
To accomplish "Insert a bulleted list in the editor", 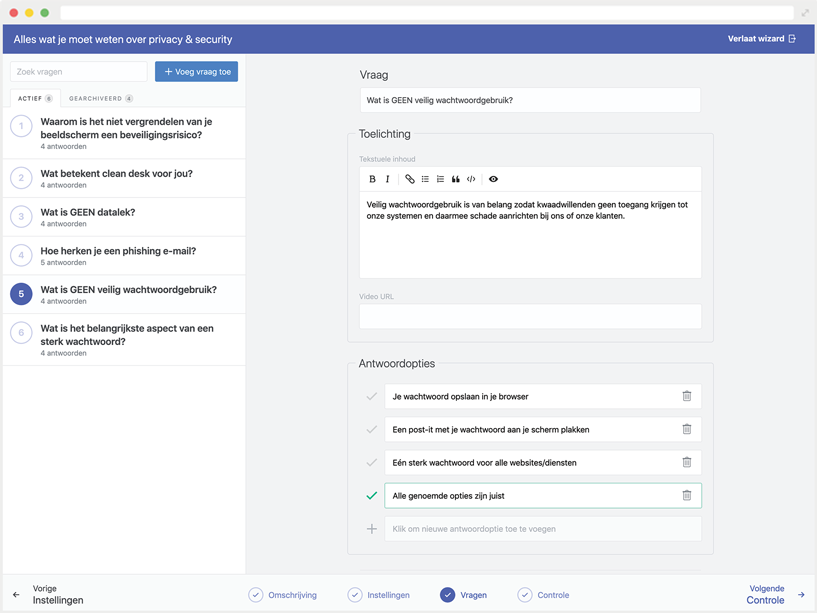I will click(x=425, y=179).
